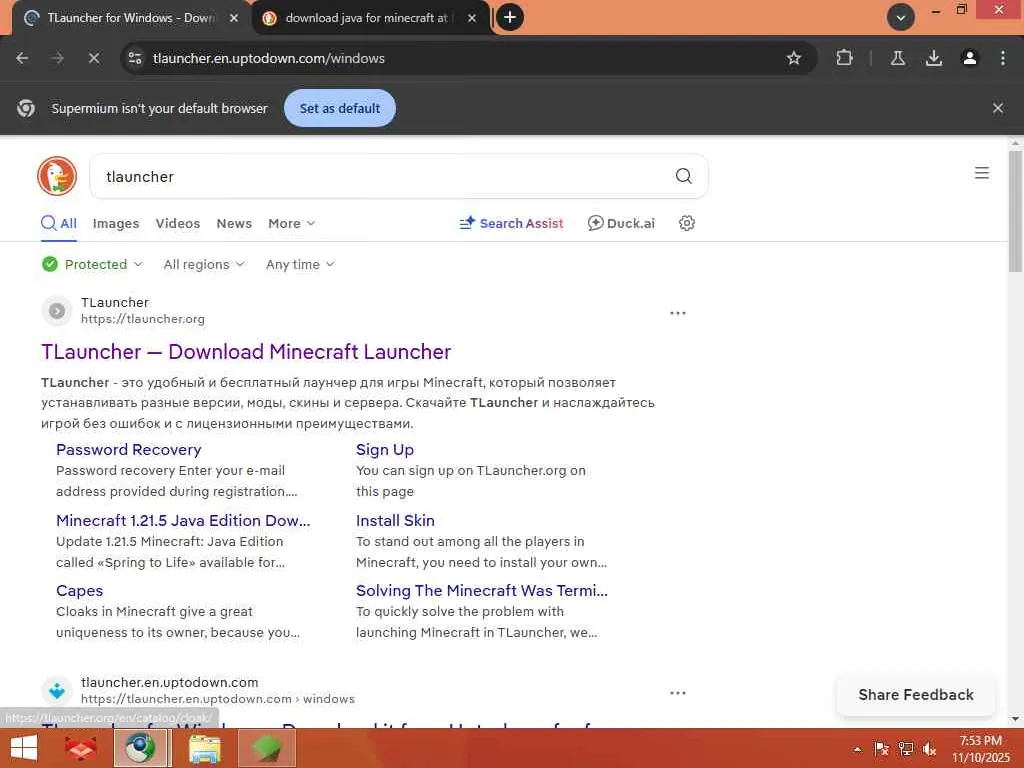Image resolution: width=1024 pixels, height=768 pixels.
Task: Expand the Any time dropdown
Action: click(300, 264)
